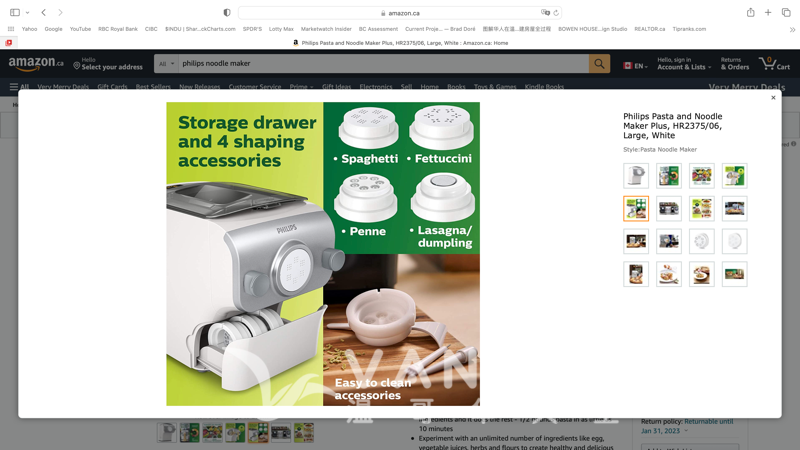Select the pasta plate on white thumbnail
The image size is (800, 450).
coord(668,274)
